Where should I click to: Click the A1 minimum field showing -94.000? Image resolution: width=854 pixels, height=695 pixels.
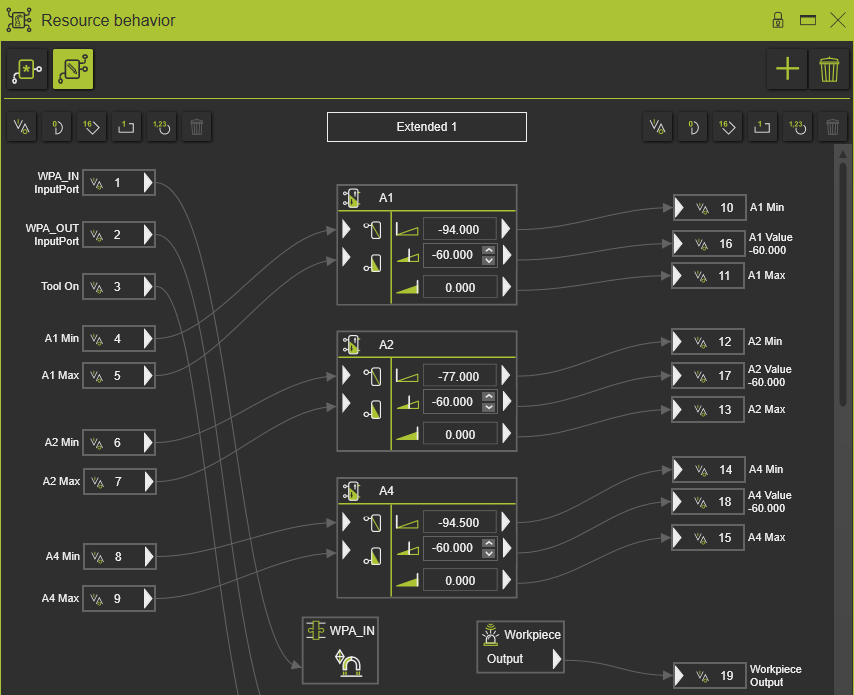tap(459, 229)
